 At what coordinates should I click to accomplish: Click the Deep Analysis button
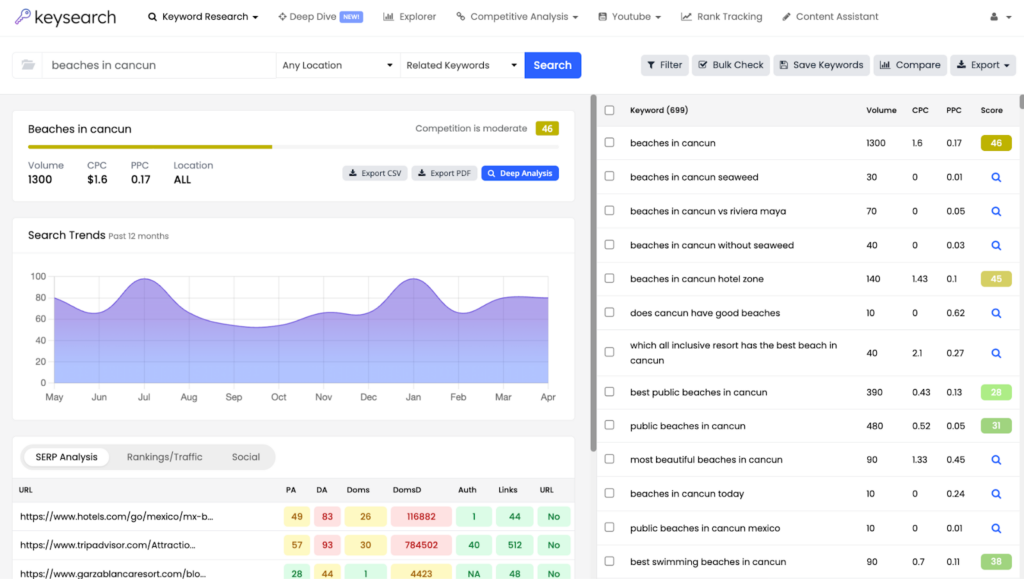[520, 173]
